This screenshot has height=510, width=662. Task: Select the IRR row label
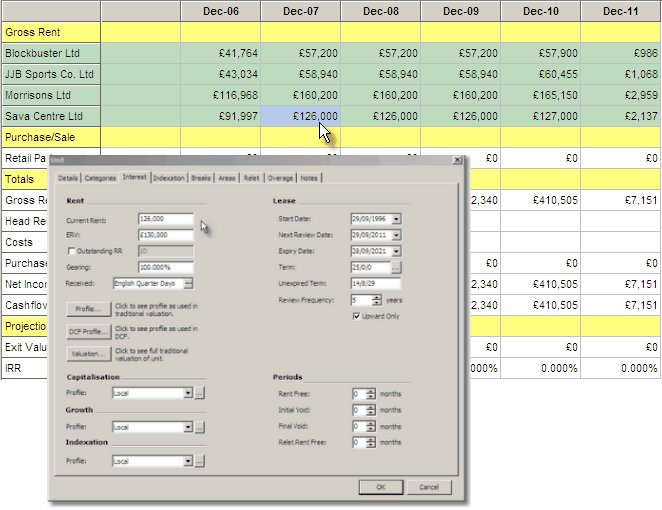point(25,368)
